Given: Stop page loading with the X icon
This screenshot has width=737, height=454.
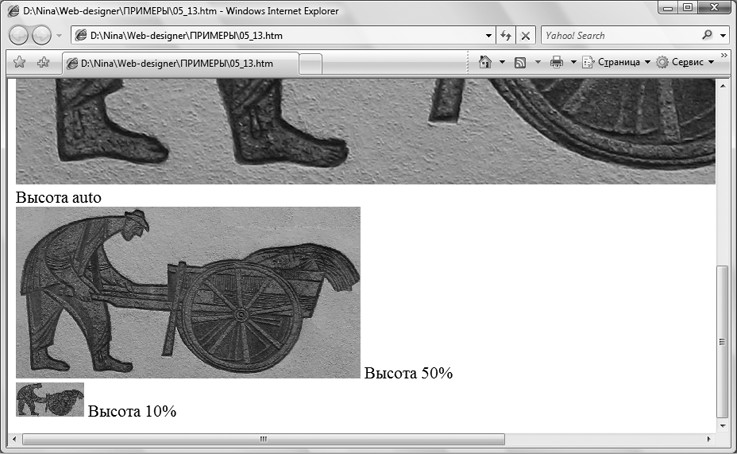Looking at the screenshot, I should click(x=526, y=36).
